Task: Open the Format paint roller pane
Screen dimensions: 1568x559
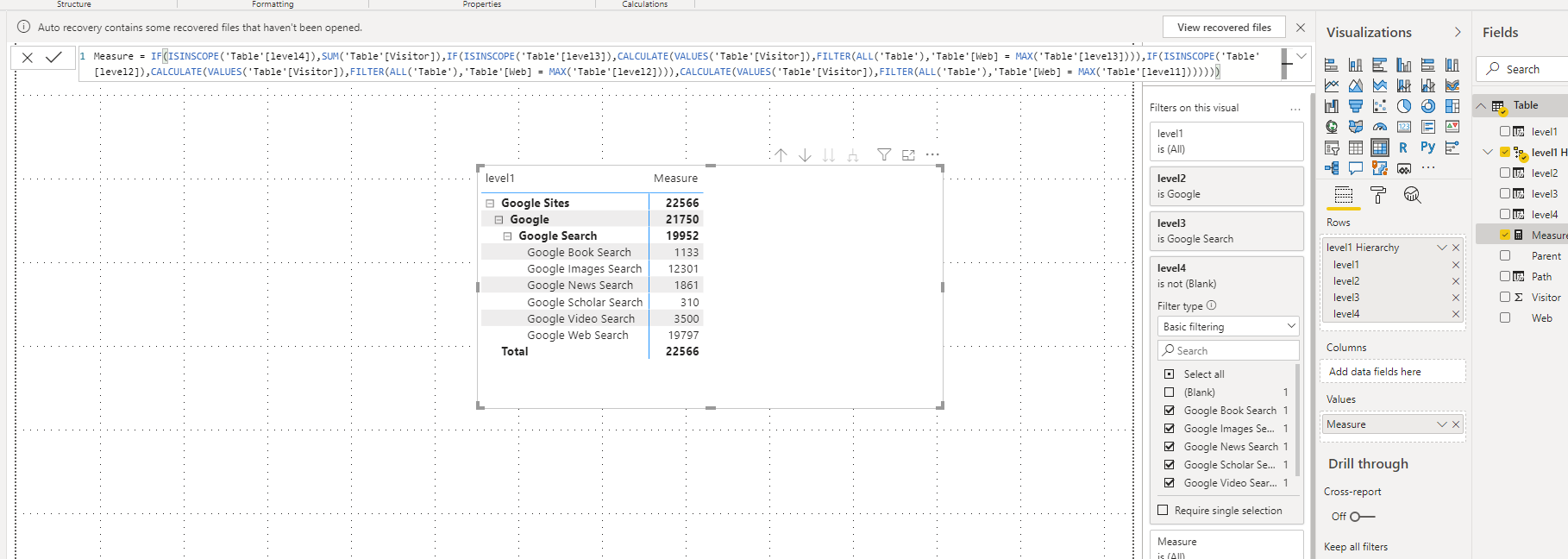Action: pyautogui.click(x=1378, y=195)
